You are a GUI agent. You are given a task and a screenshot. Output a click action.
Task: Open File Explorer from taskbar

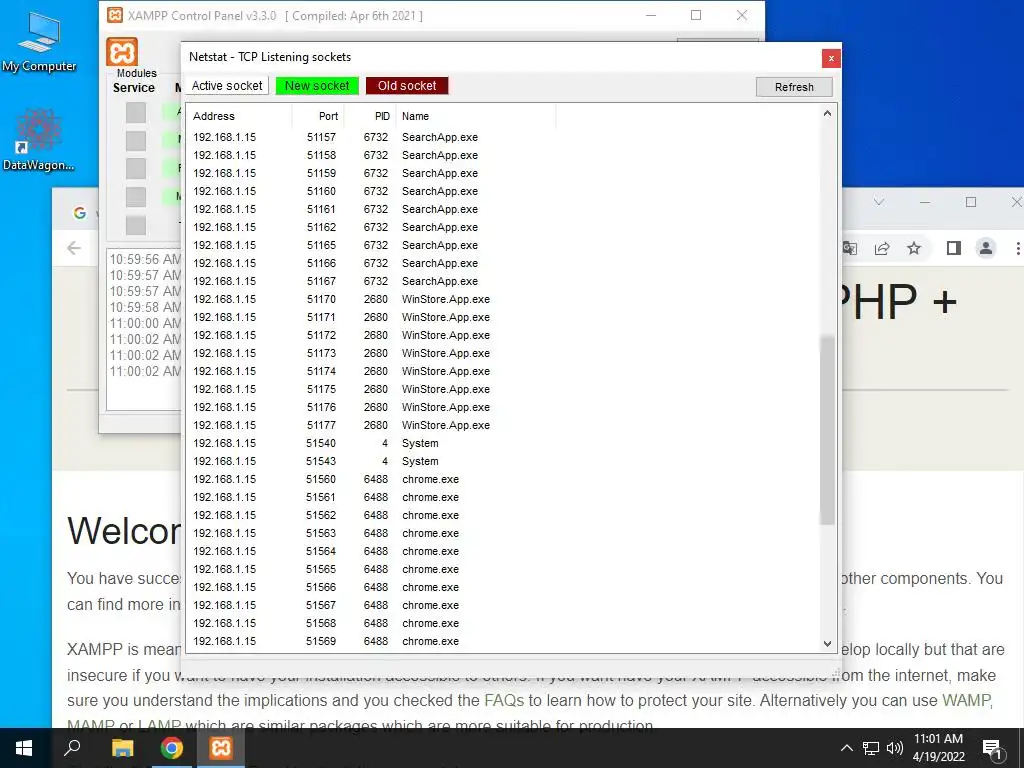pos(122,748)
